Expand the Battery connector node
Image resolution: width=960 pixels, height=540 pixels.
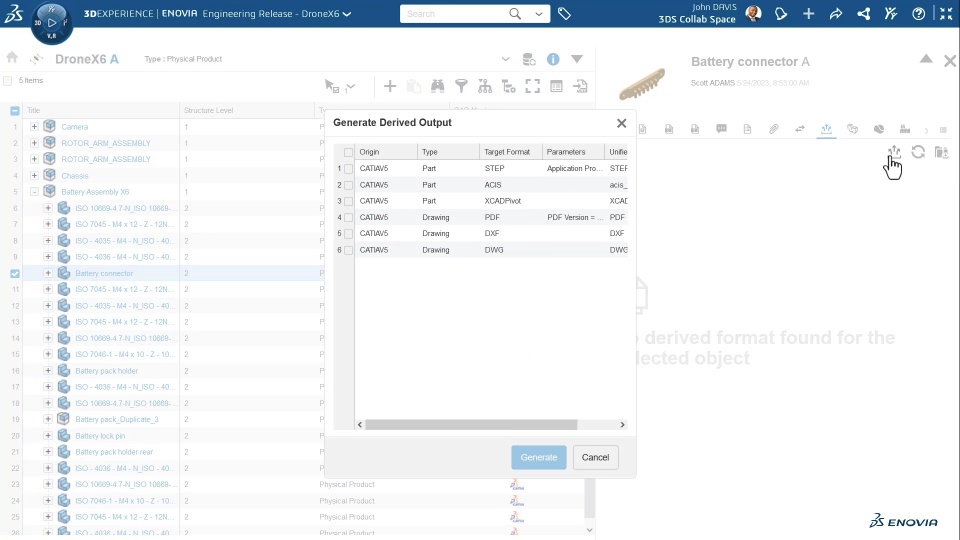pos(48,273)
